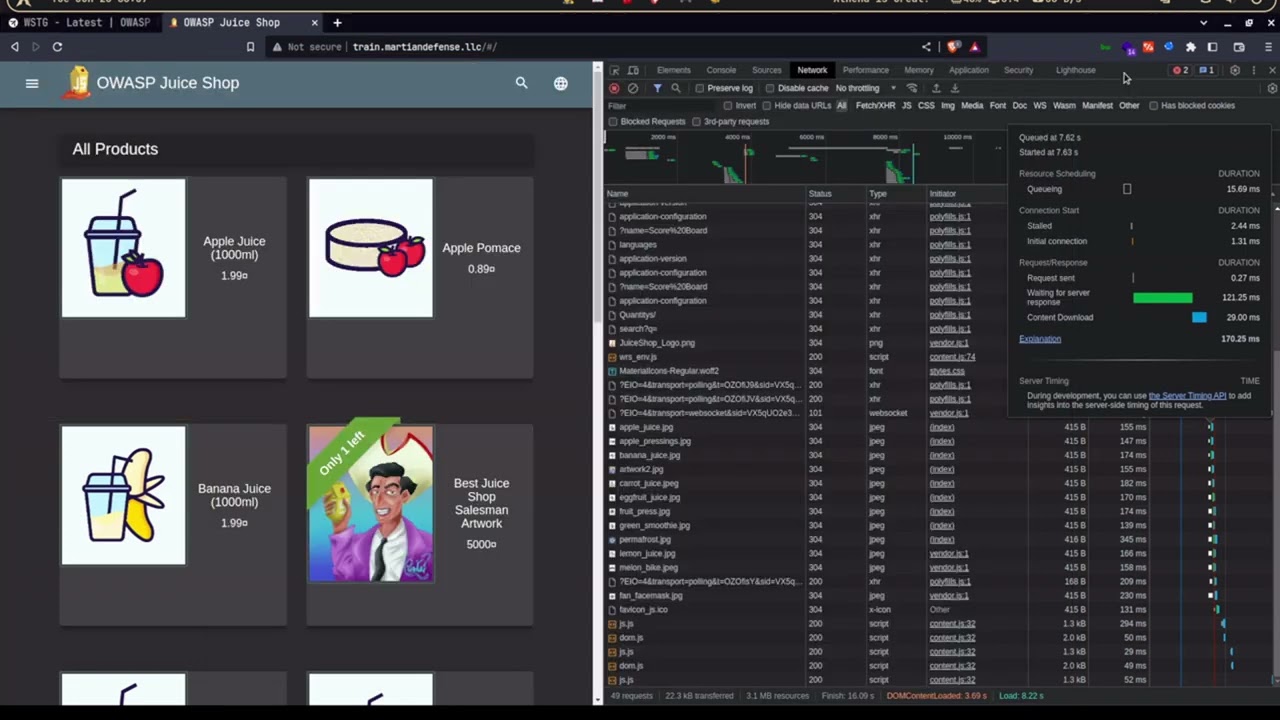Click the Juice Shop search magnifier icon
This screenshot has height=720, width=1280.
(521, 83)
